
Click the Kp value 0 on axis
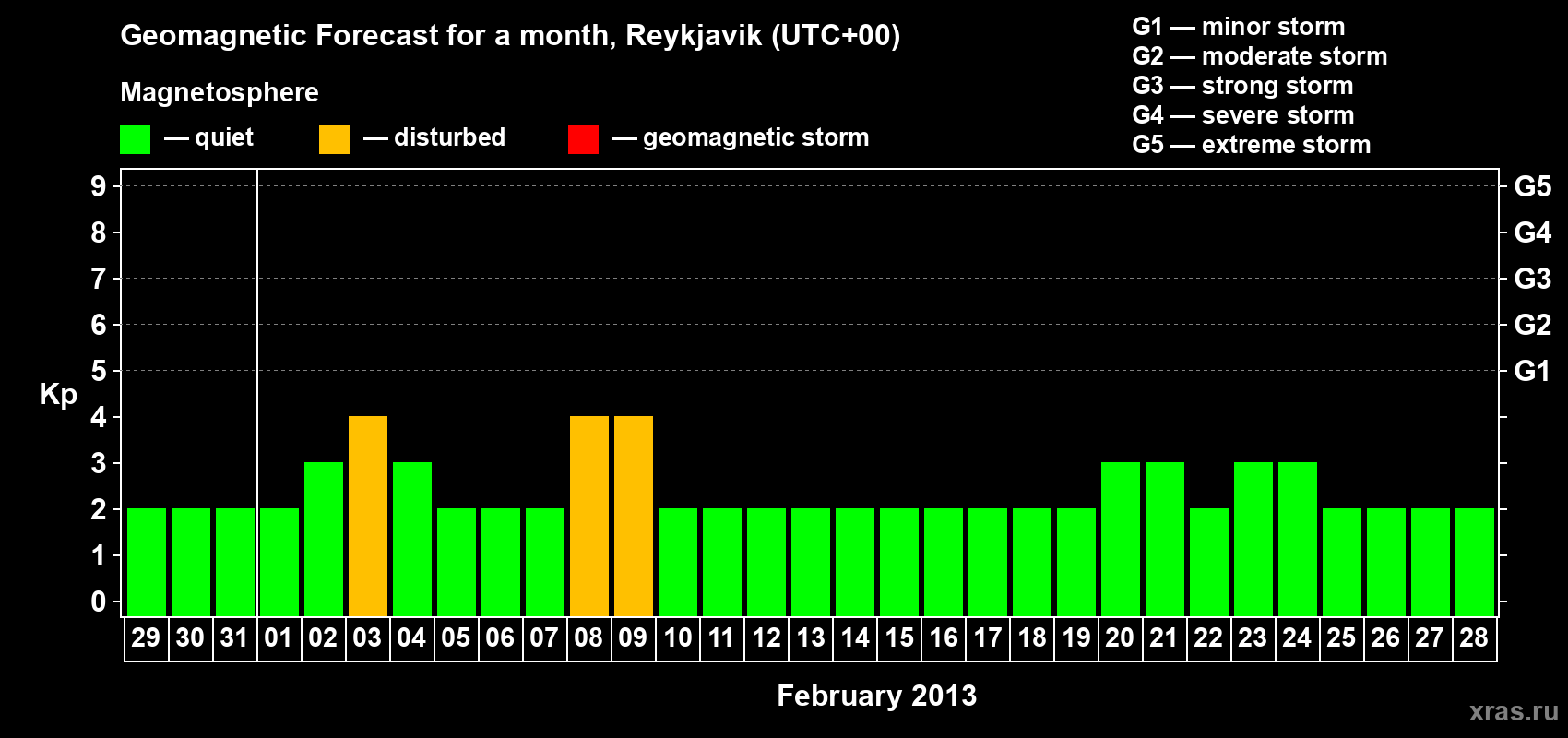(99, 601)
